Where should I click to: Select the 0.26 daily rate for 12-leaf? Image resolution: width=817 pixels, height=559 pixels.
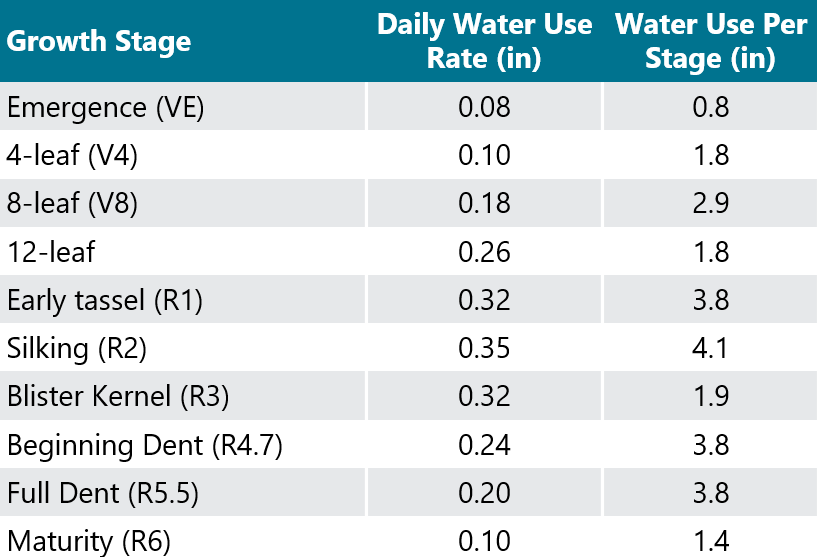tap(484, 251)
